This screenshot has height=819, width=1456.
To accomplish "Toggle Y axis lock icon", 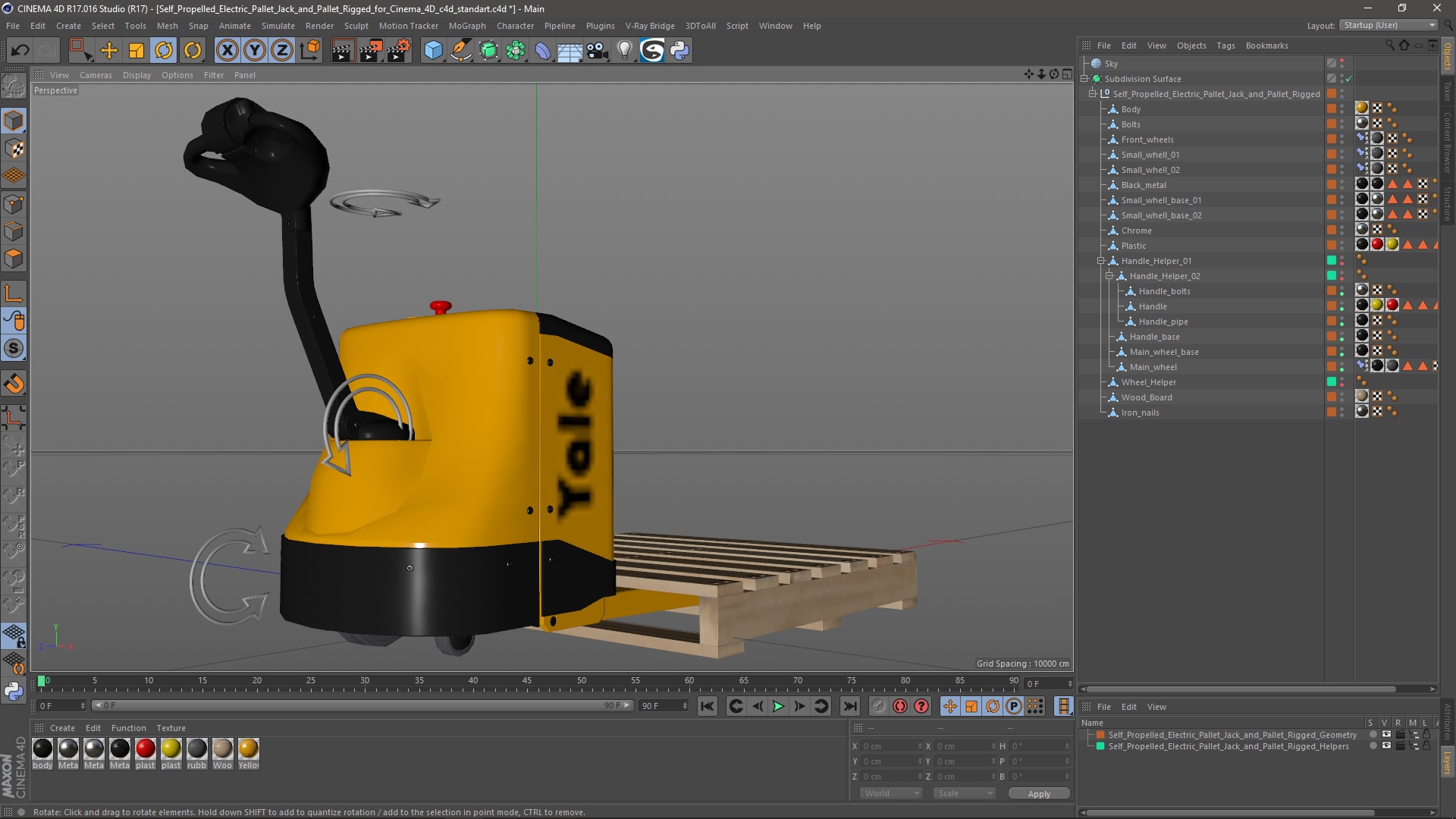I will tap(255, 51).
